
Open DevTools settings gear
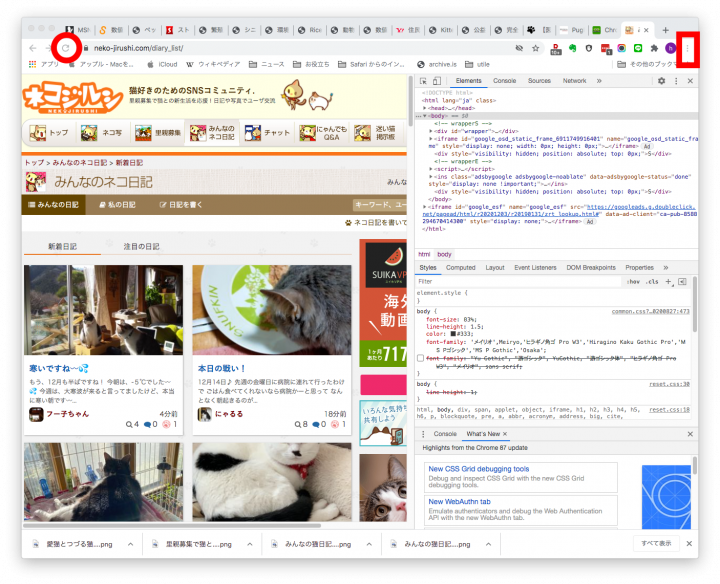pos(661,81)
